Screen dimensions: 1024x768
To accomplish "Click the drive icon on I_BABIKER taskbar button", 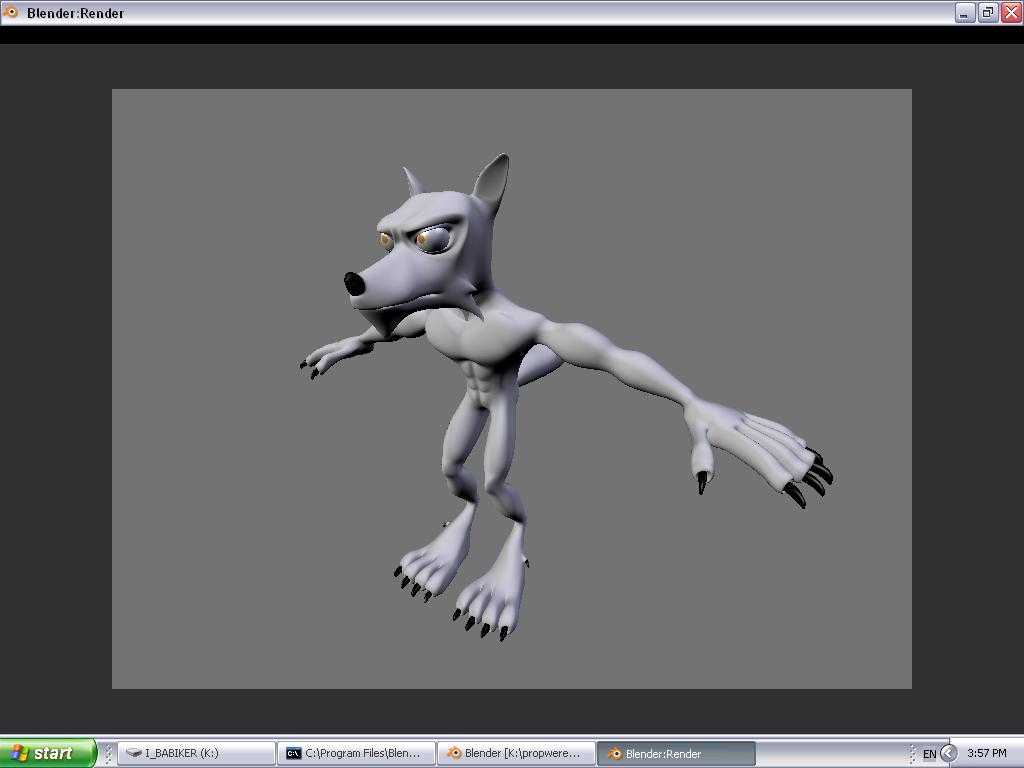I will pos(134,753).
